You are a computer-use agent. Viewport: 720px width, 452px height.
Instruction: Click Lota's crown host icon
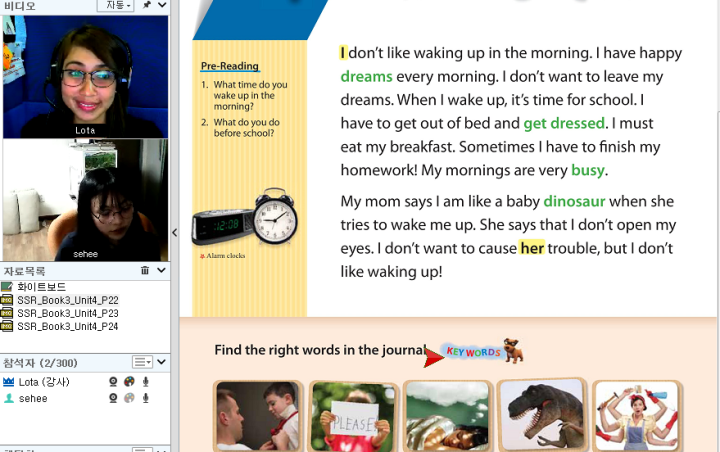click(8, 381)
